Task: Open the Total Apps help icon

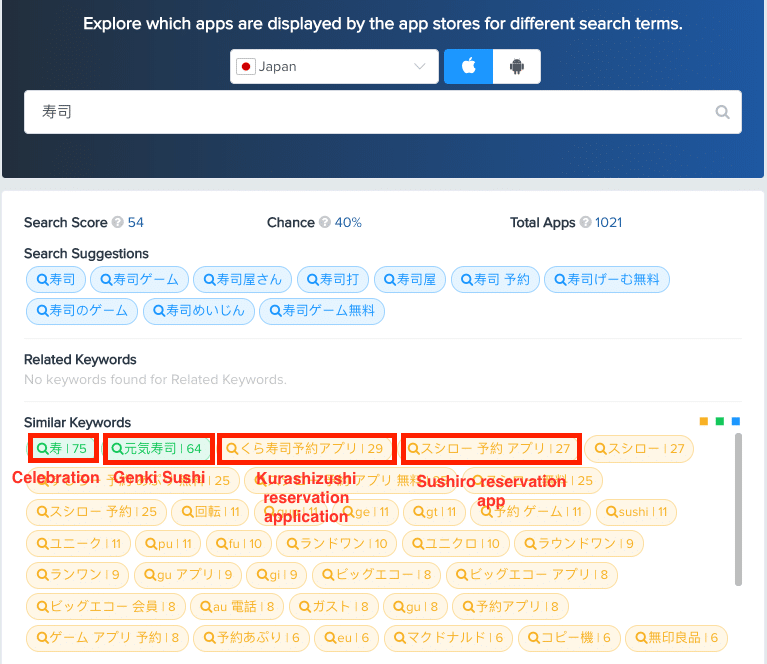Action: point(586,222)
